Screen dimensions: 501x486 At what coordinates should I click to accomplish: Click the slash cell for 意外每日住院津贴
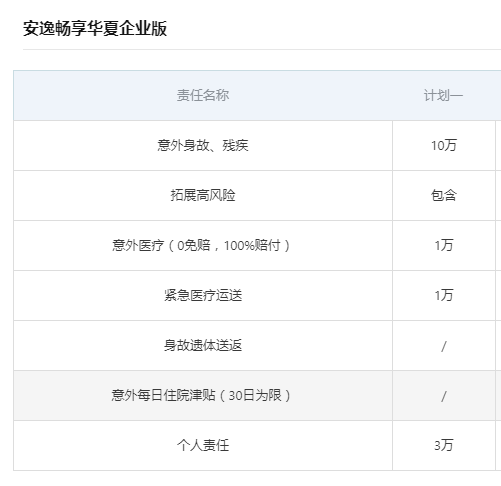pyautogui.click(x=443, y=397)
